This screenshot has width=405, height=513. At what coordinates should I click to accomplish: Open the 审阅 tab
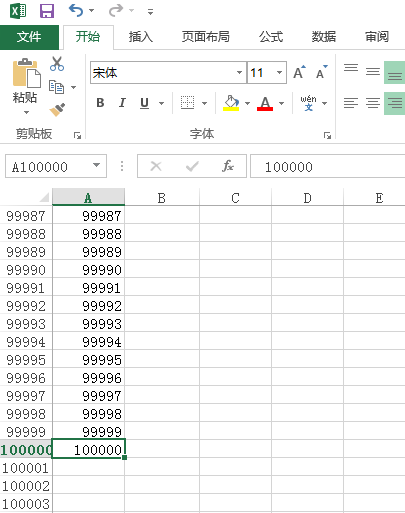pos(377,37)
